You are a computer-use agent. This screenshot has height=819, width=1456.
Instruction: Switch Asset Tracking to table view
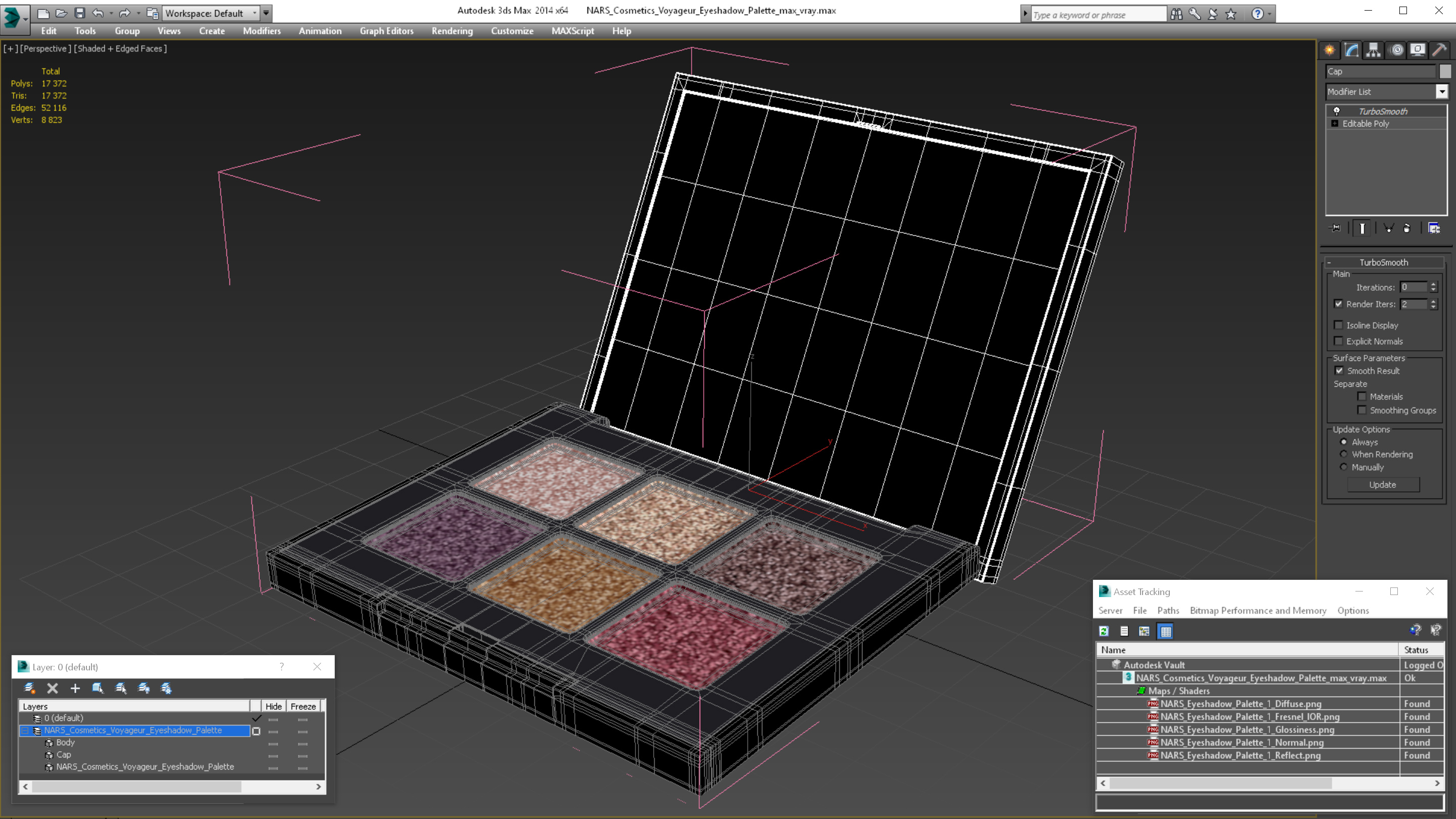[1165, 631]
